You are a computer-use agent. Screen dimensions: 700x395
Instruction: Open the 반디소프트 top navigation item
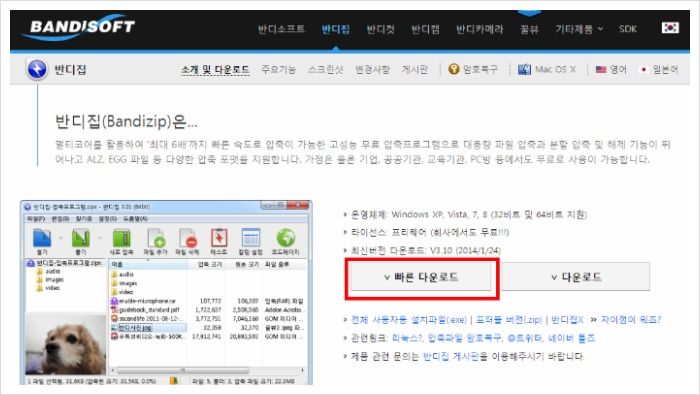point(281,29)
